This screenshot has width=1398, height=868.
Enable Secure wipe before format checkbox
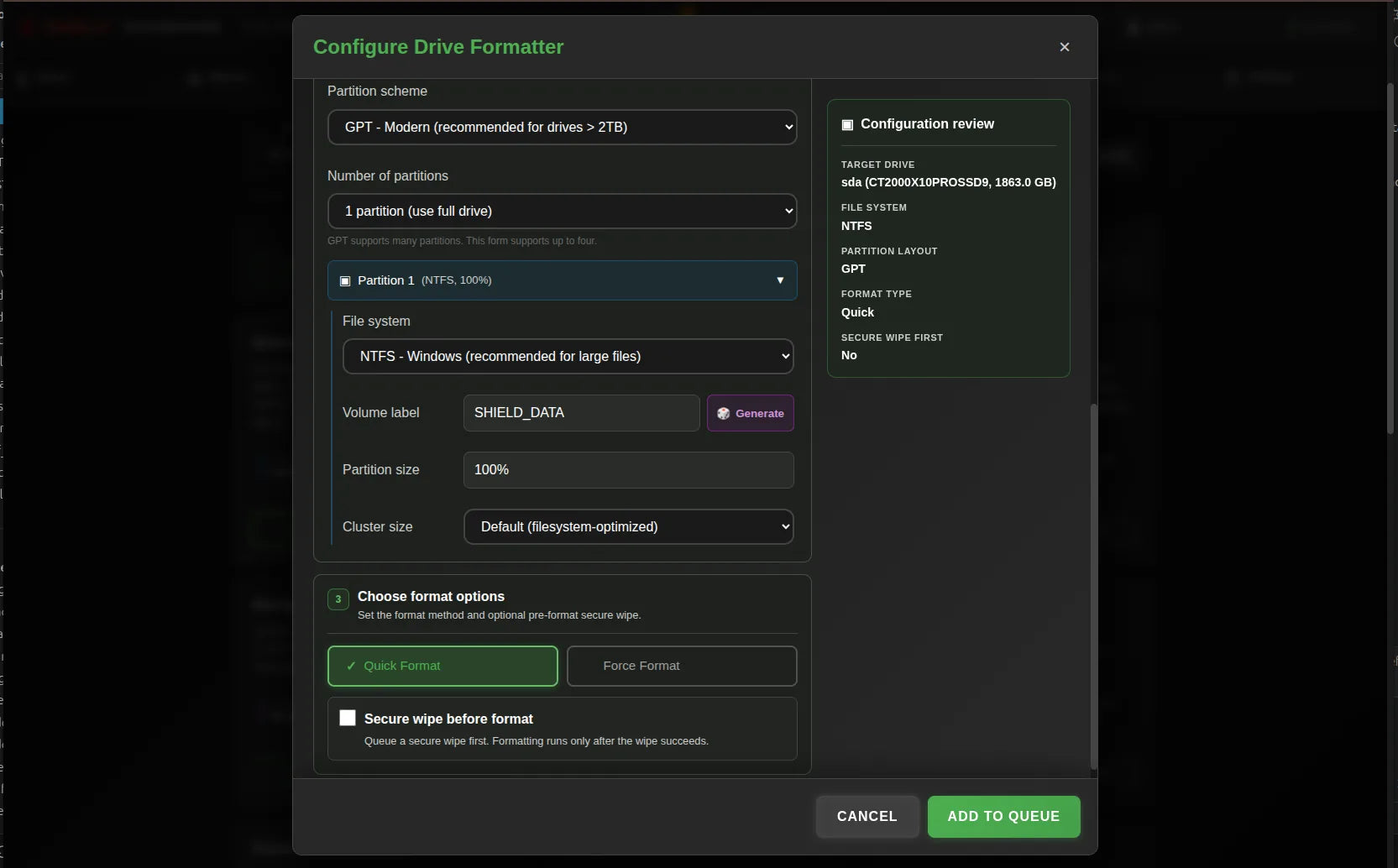(x=348, y=718)
